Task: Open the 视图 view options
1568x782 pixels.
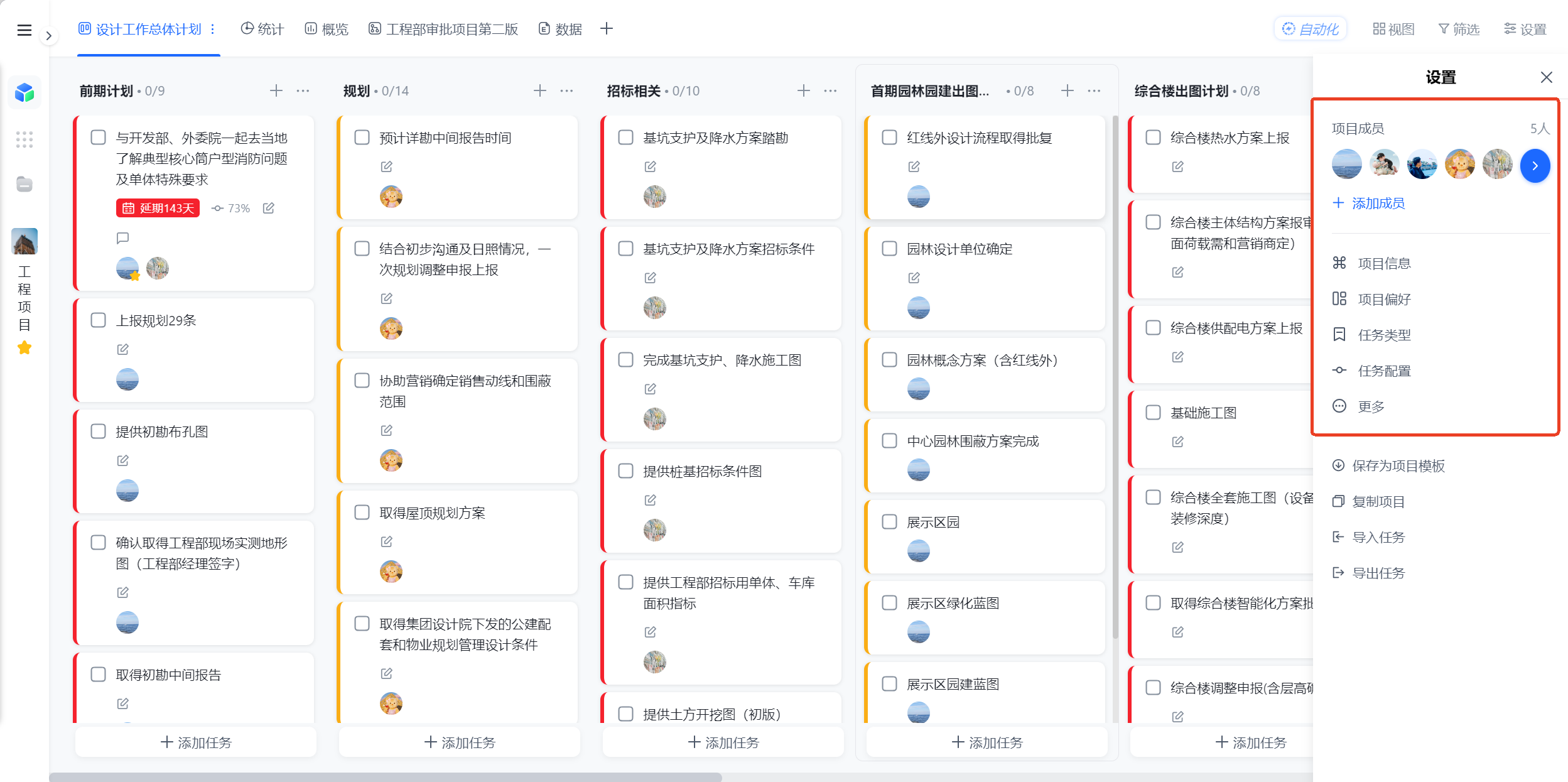Action: click(1393, 29)
